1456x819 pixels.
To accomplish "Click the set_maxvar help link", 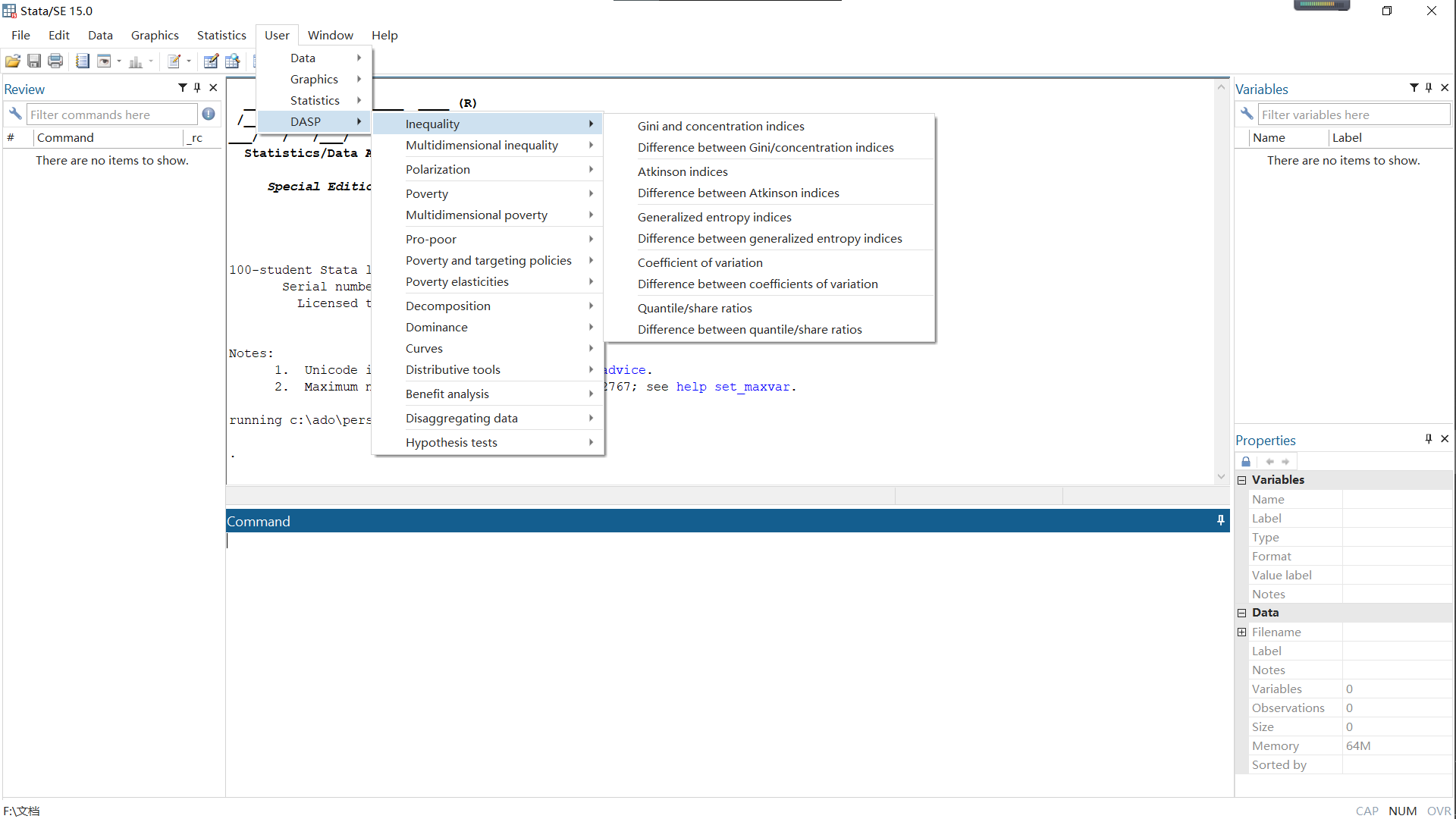I will [752, 387].
